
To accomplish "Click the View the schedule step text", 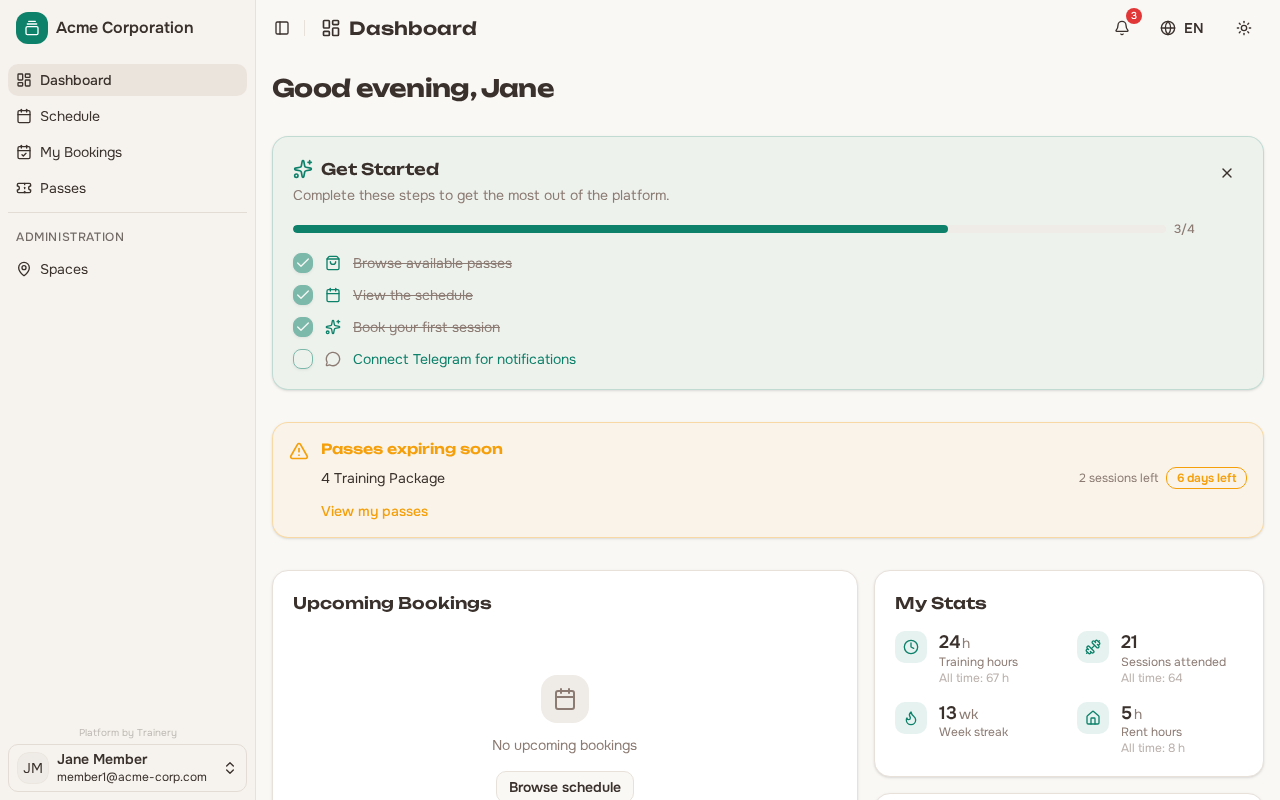I will [x=413, y=295].
